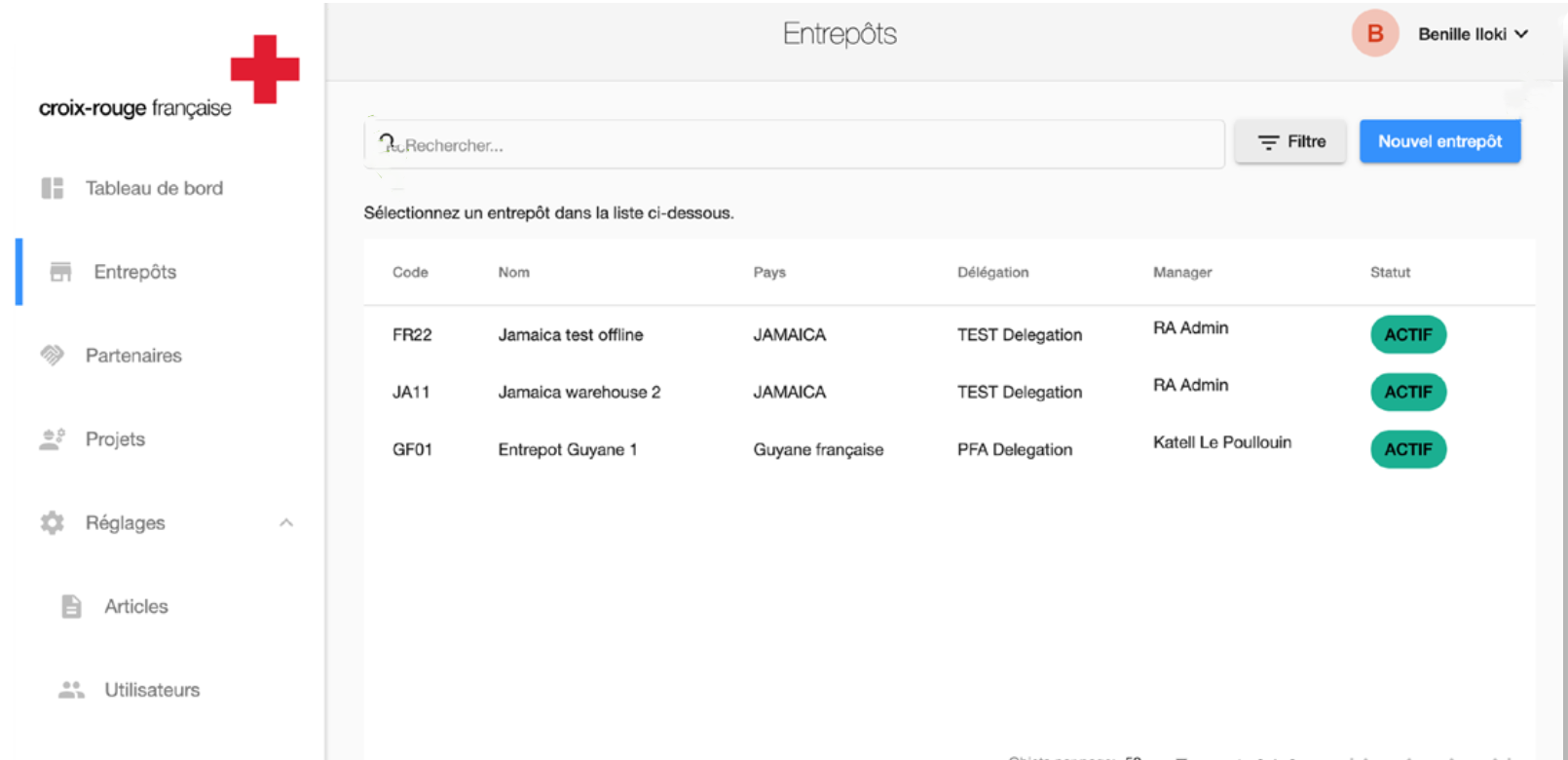Click the Tableau de bord dashboard icon
The image size is (1568, 760).
point(53,188)
